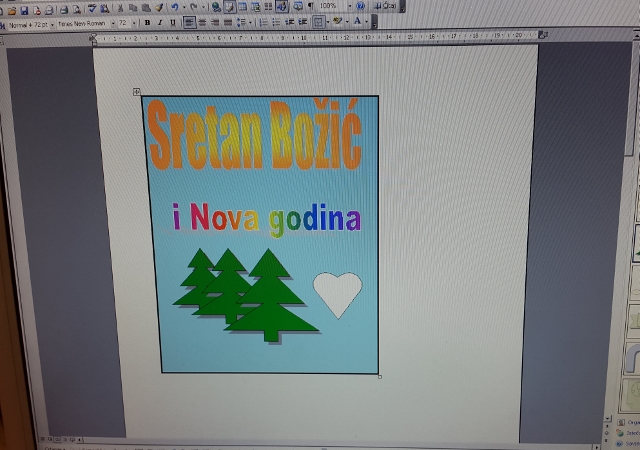This screenshot has width=640, height=450.
Task: Select the Format Painter brush
Action: point(159,7)
